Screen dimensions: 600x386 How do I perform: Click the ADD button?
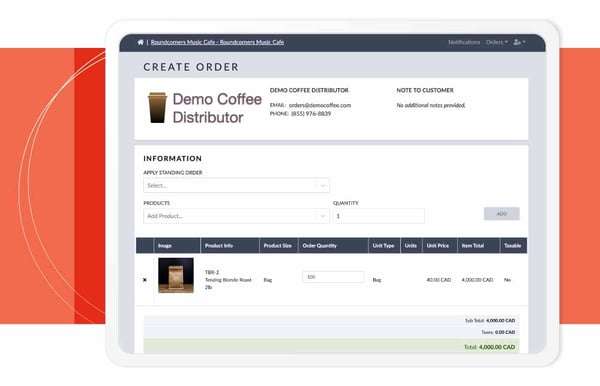[502, 214]
